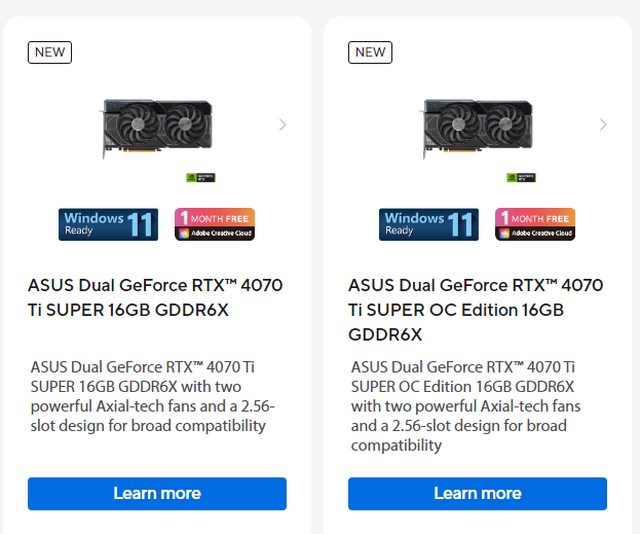Select the Windows 11 Ready badge on the OC Edition card
Screen dimensions: 640x534
[428, 224]
